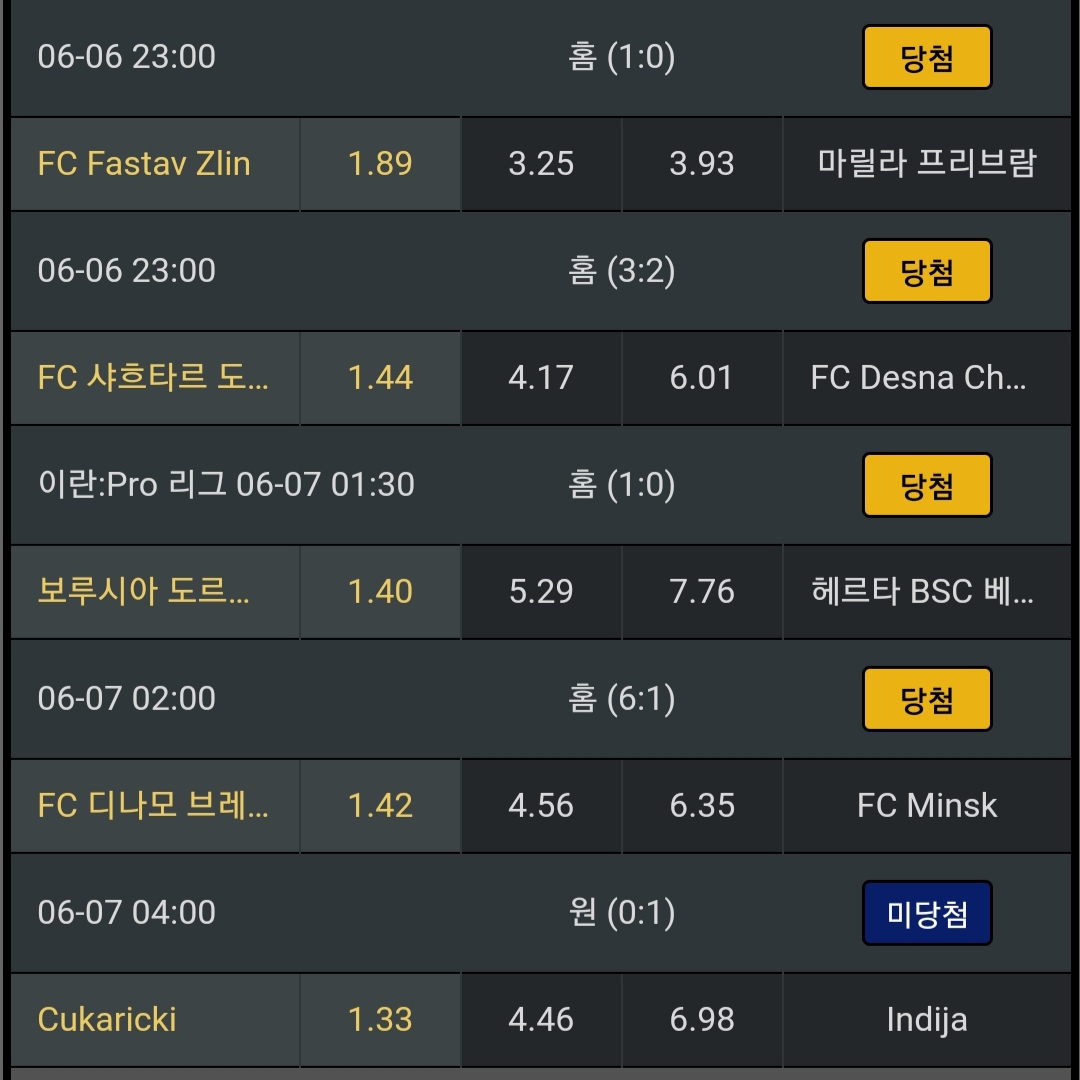
Task: Select home odds 1.42 for FC 디나모
Action: (380, 806)
